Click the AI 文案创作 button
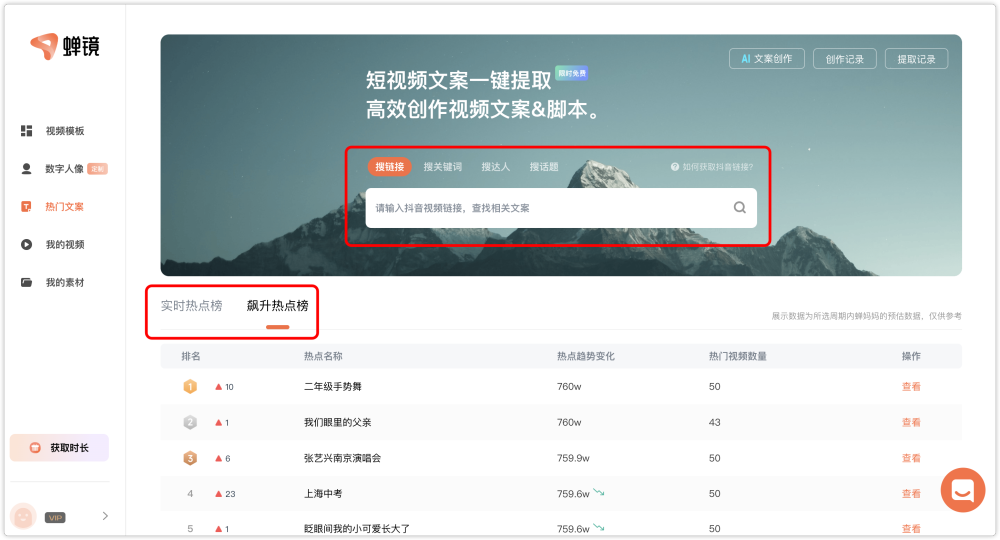1000x540 pixels. tap(767, 59)
